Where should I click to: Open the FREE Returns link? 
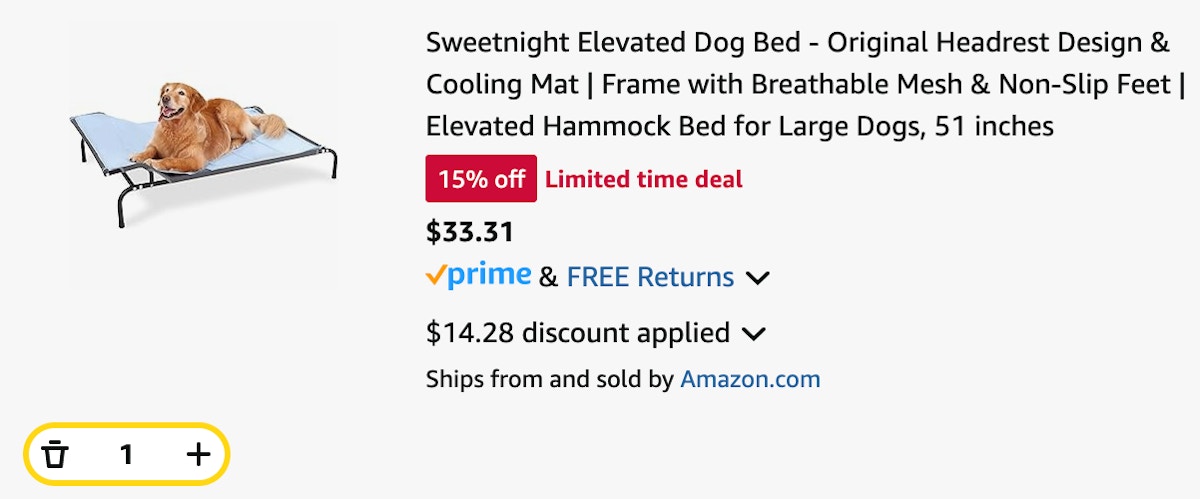pyautogui.click(x=650, y=277)
